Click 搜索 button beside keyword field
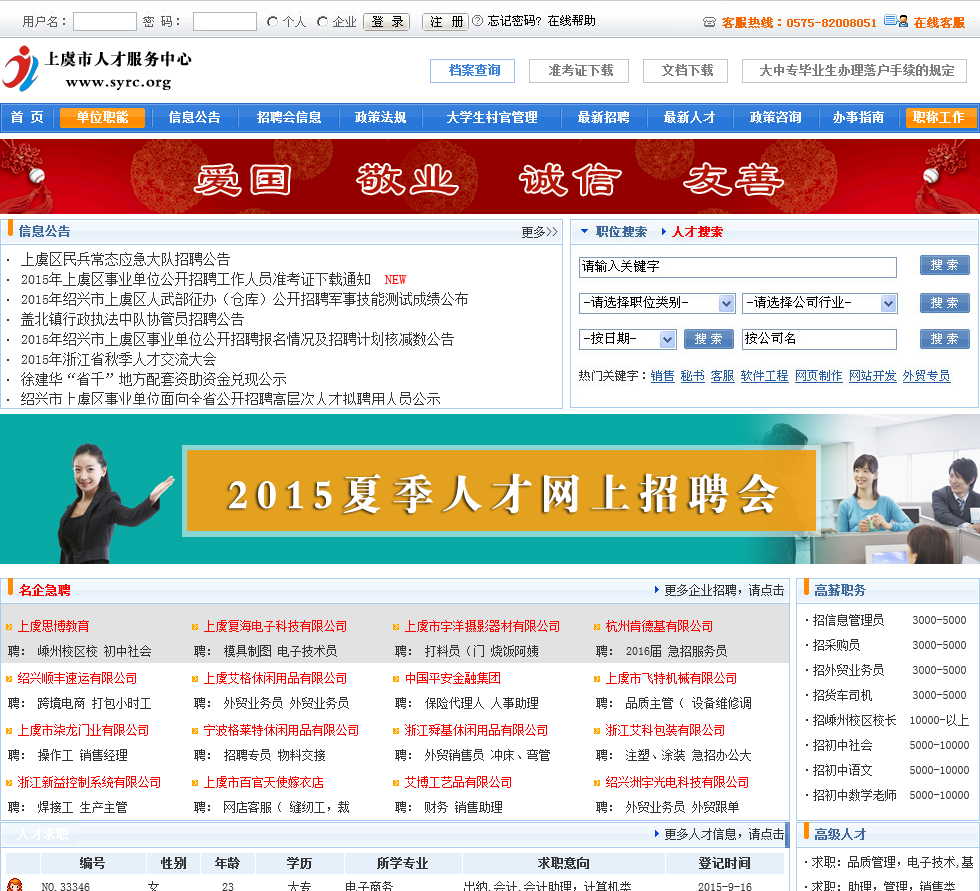980x891 pixels. (944, 265)
